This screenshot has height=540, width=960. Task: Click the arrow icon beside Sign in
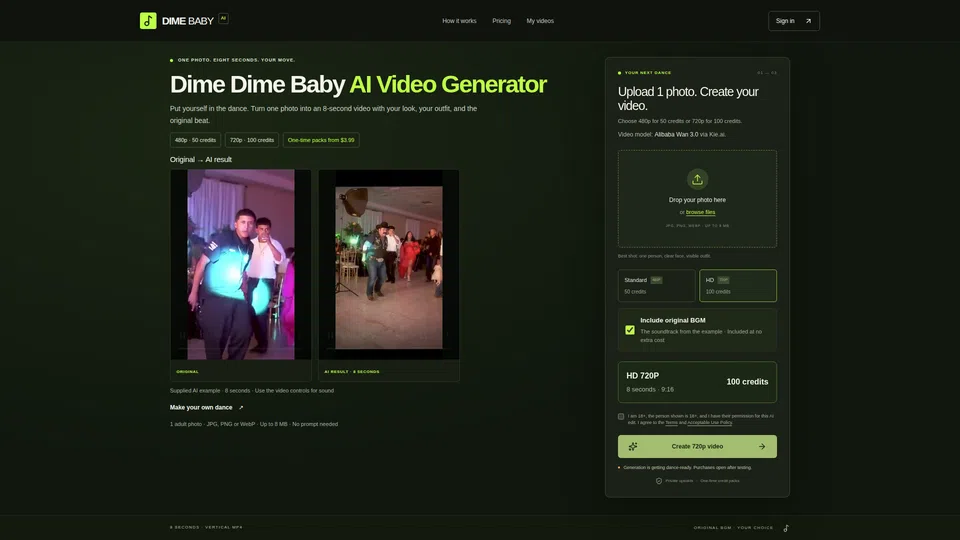[808, 21]
